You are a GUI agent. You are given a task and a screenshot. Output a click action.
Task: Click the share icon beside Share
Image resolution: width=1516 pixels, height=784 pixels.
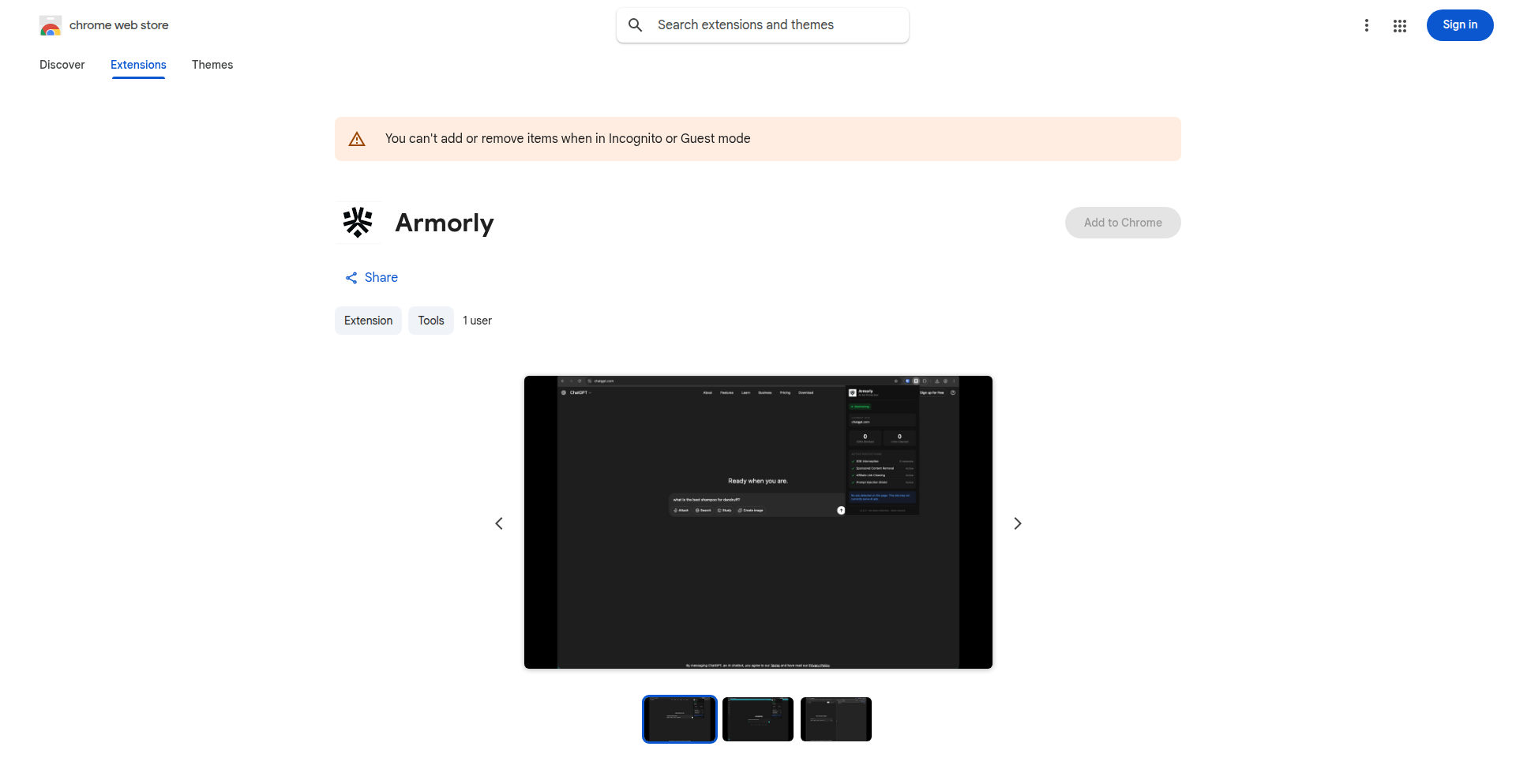[351, 278]
